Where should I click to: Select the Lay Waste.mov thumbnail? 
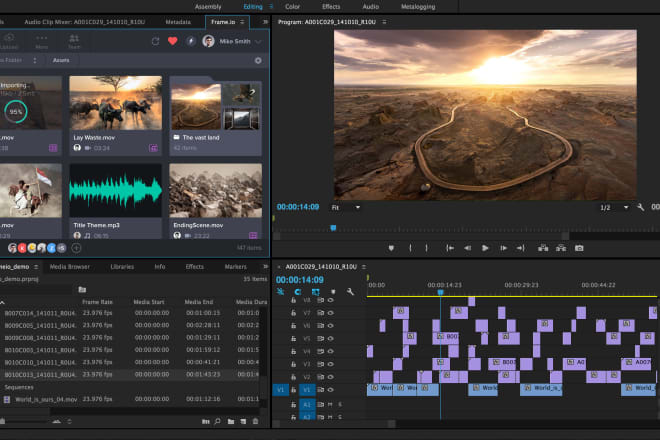115,102
